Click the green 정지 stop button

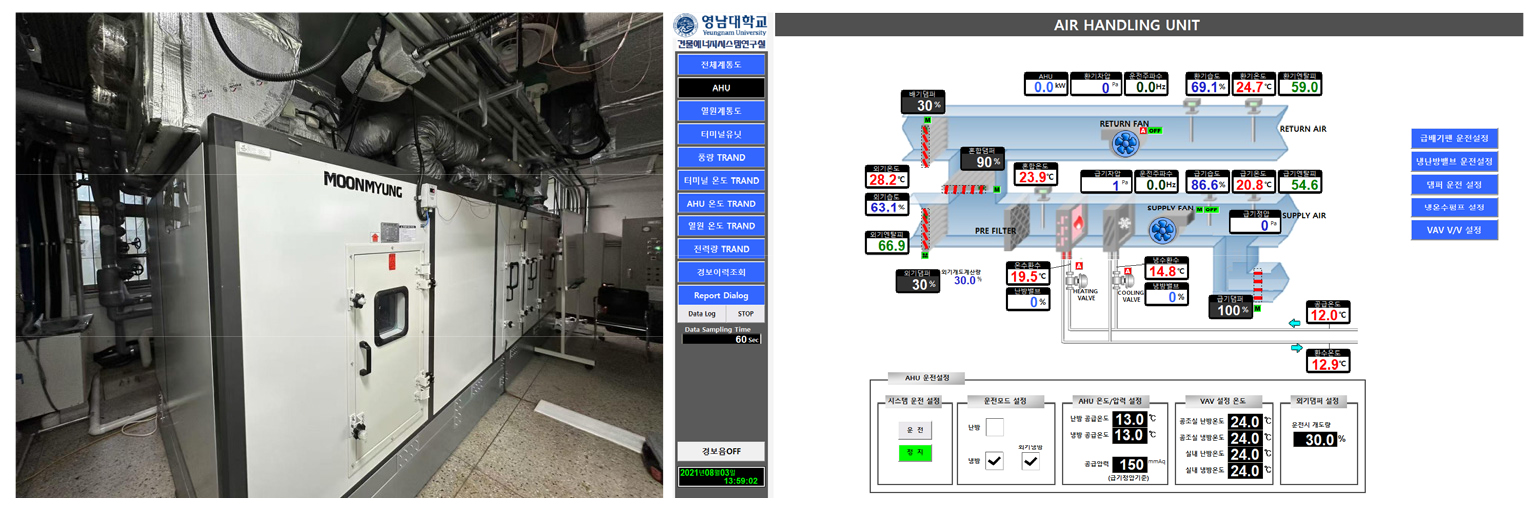915,453
